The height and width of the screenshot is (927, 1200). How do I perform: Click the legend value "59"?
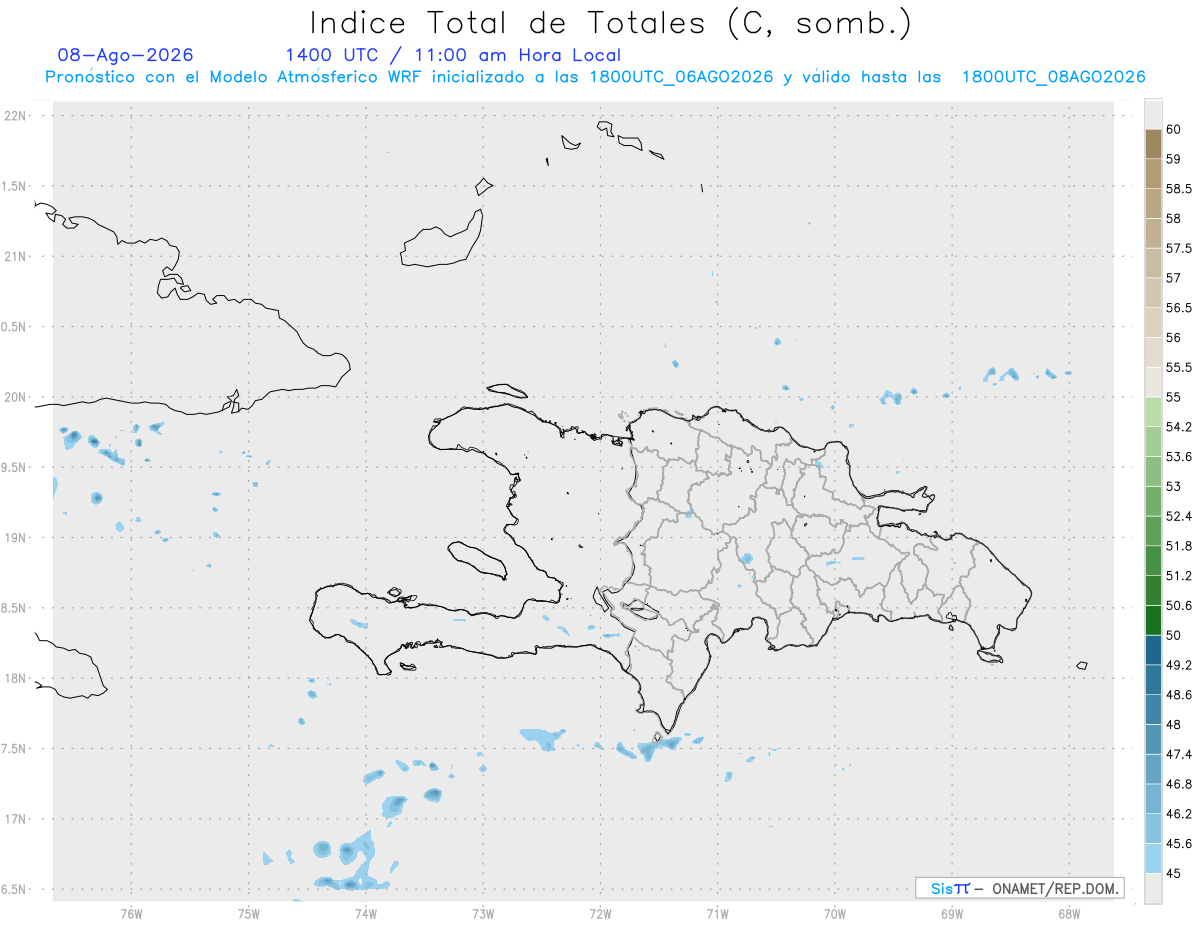(1174, 159)
